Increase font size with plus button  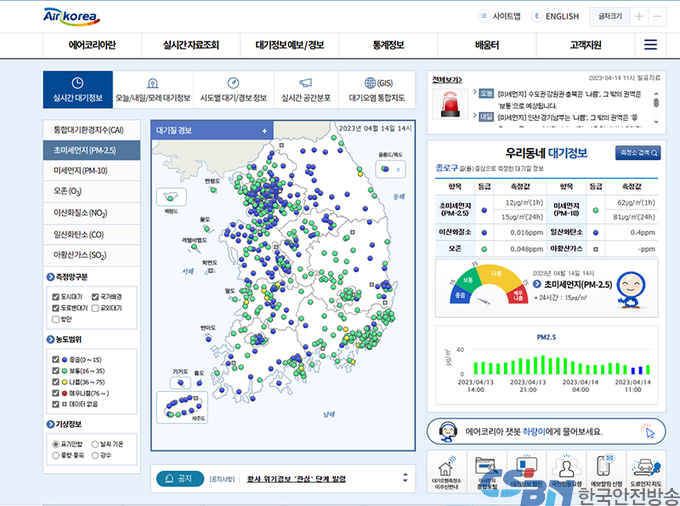point(639,16)
